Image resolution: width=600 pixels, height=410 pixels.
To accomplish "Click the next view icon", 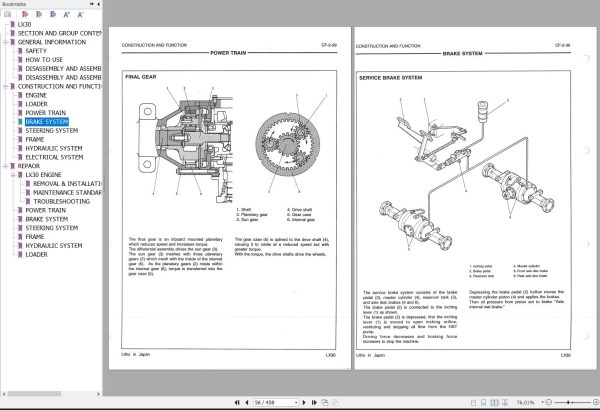I will 335,402.
